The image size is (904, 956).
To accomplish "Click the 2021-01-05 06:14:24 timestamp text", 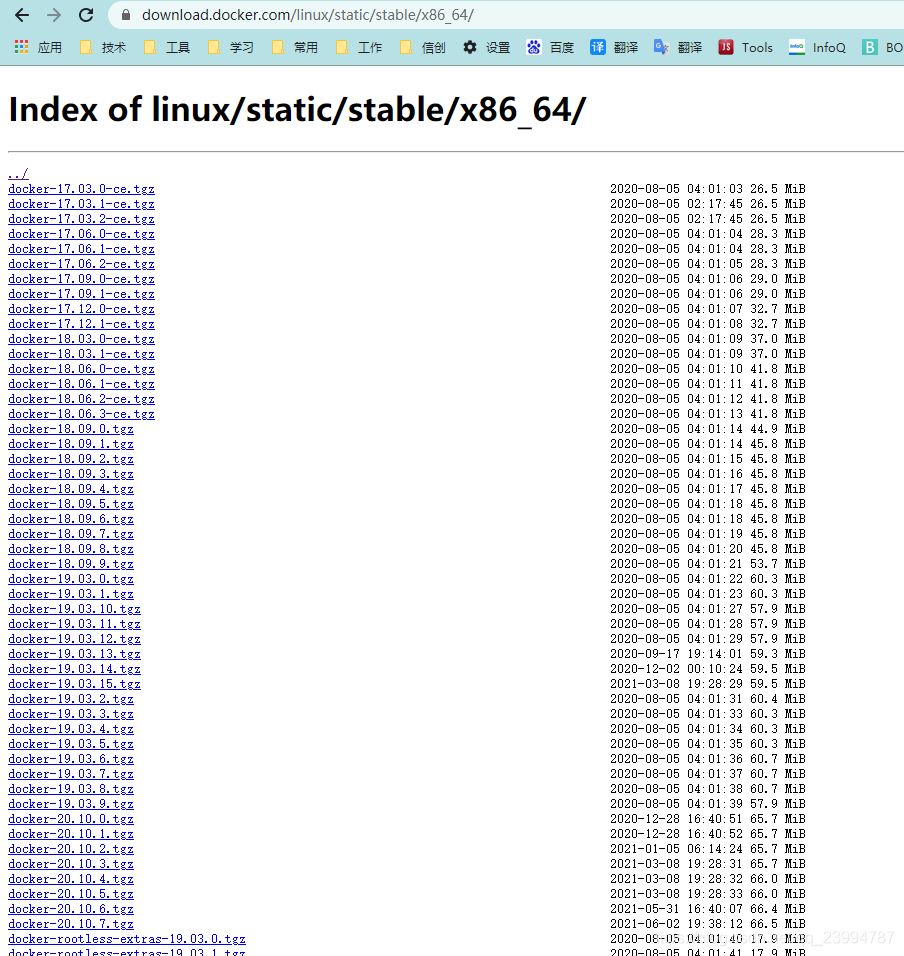I will point(676,849).
